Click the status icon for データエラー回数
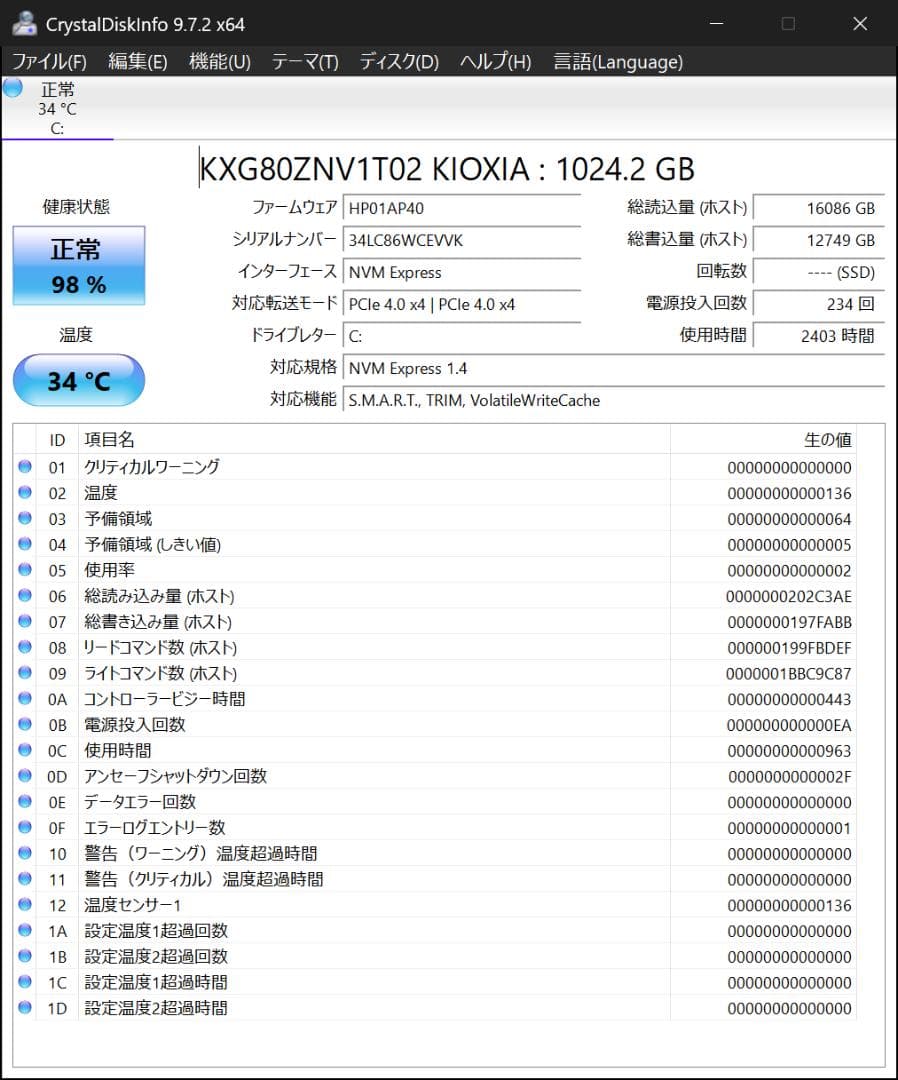 [25, 802]
